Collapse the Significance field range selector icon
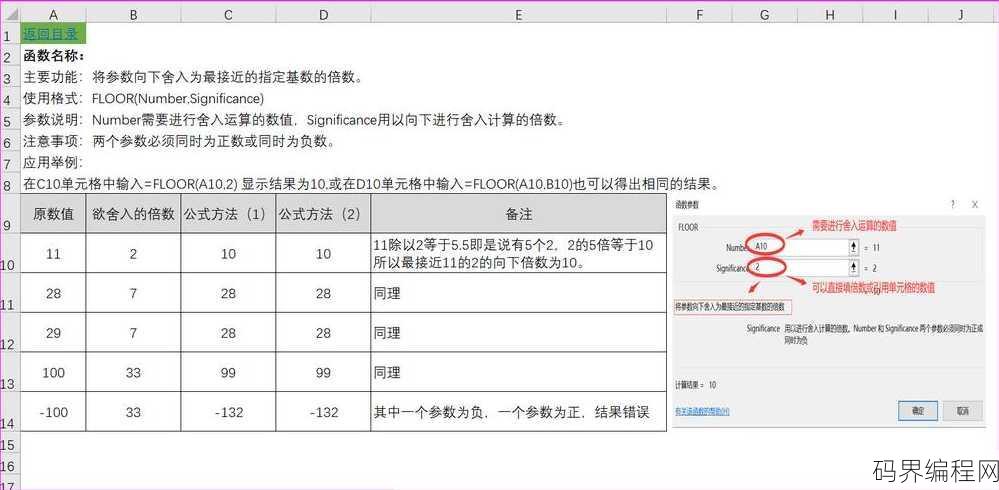This screenshot has width=999, height=490. [853, 268]
